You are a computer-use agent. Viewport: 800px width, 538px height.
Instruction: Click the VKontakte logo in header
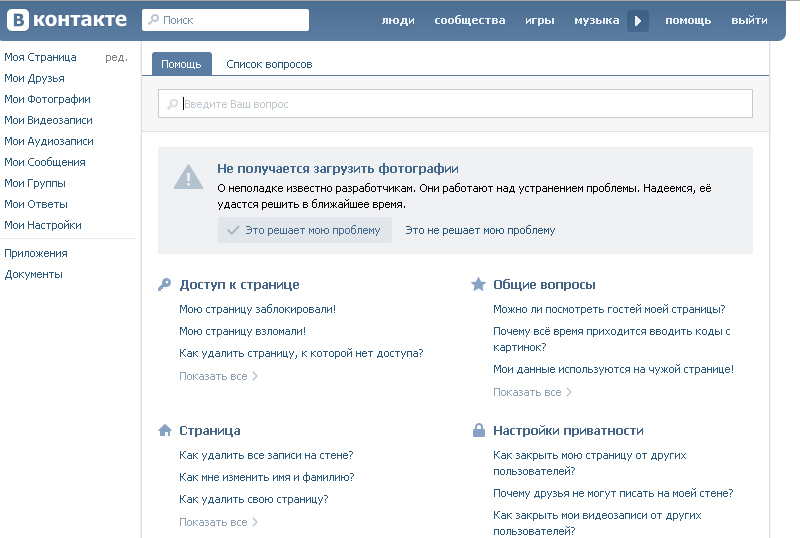[68, 20]
